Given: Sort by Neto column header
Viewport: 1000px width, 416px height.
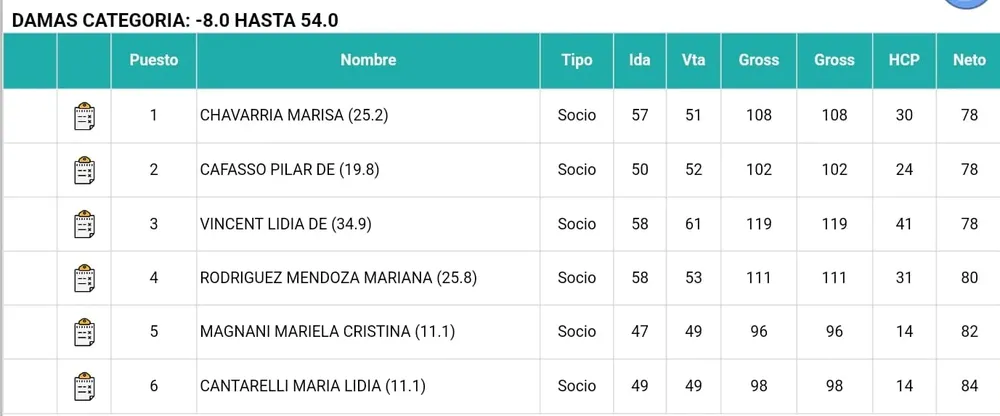Looking at the screenshot, I should [969, 60].
